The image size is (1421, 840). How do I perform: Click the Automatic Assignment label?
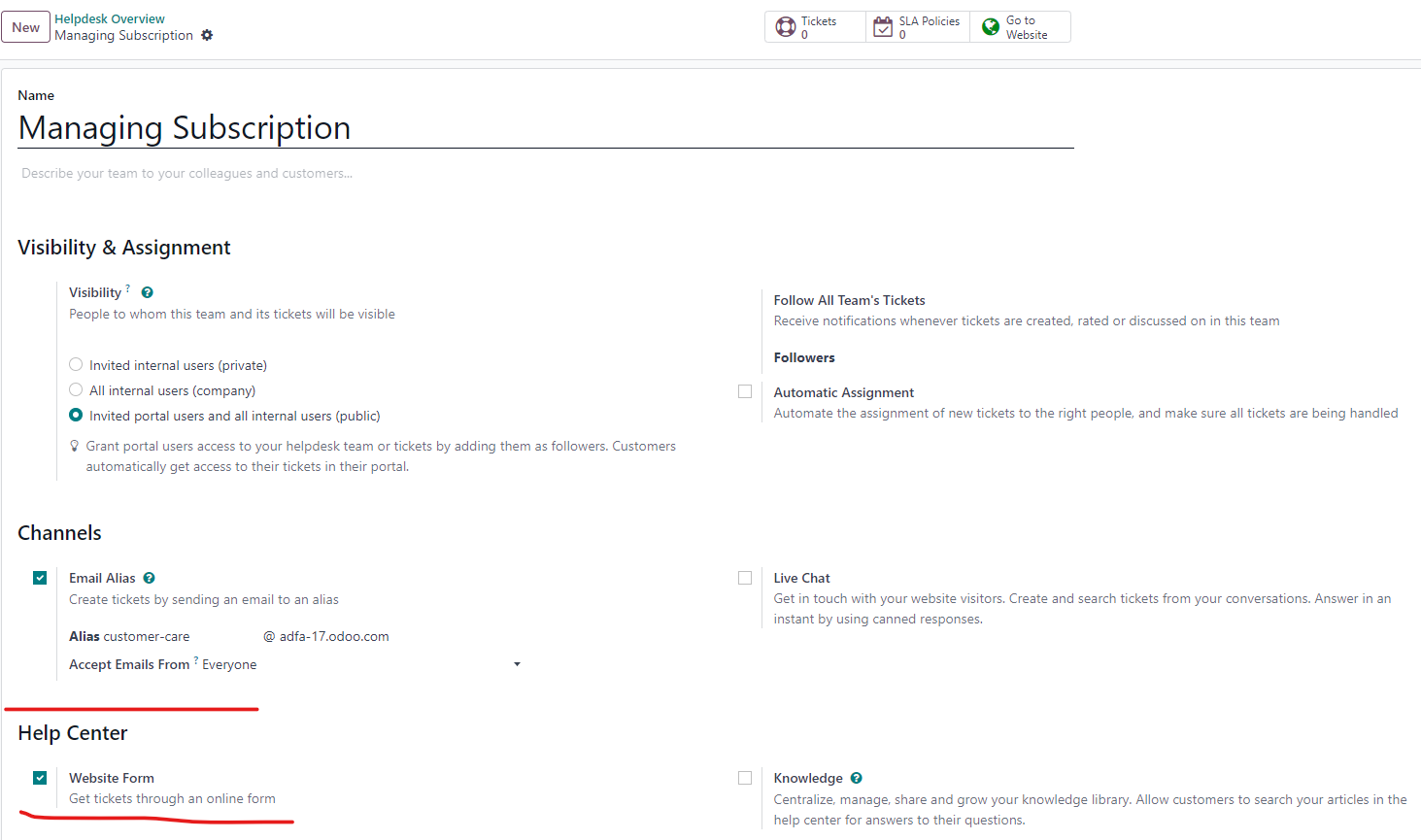pyautogui.click(x=844, y=392)
